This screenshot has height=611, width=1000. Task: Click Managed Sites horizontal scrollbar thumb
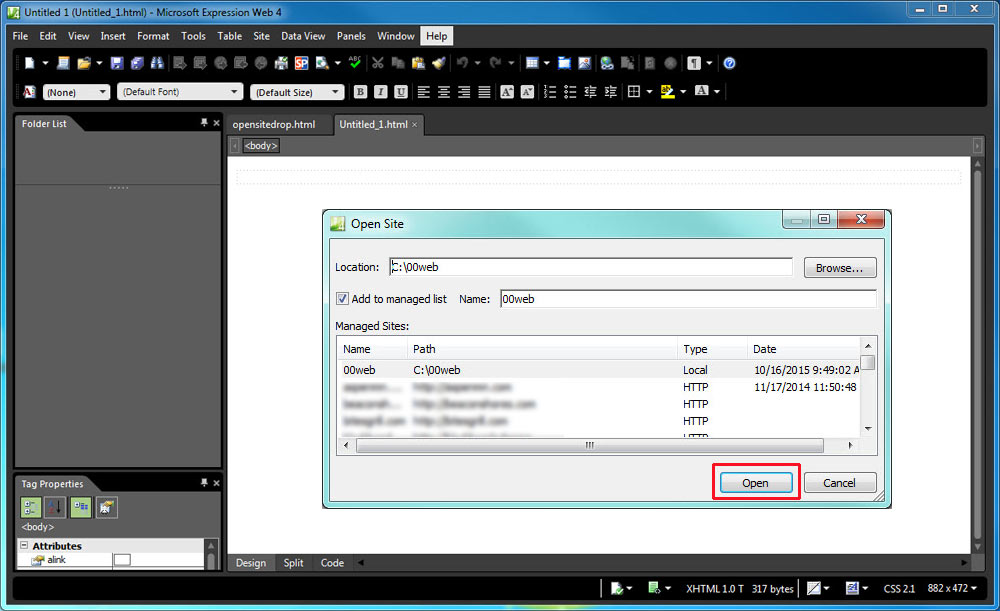click(590, 445)
